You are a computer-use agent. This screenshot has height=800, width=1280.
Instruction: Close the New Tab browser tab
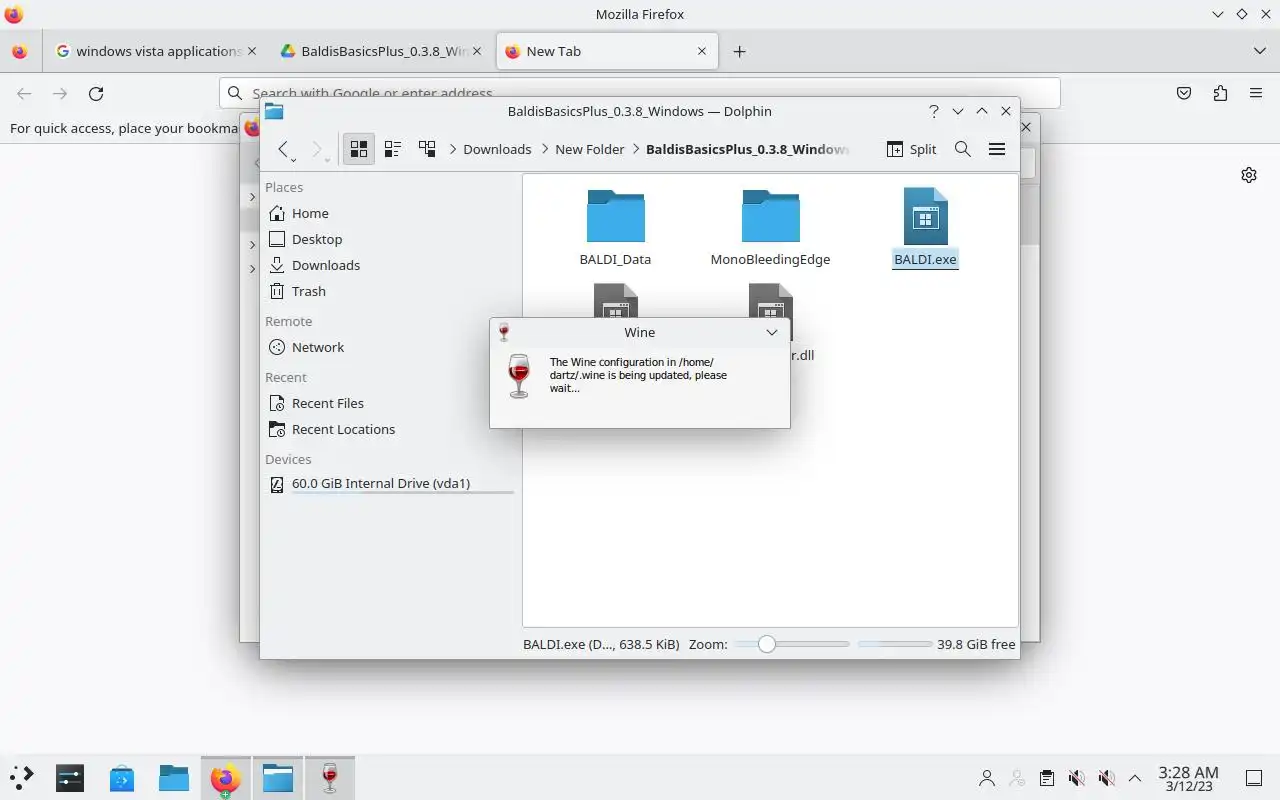[x=702, y=51]
